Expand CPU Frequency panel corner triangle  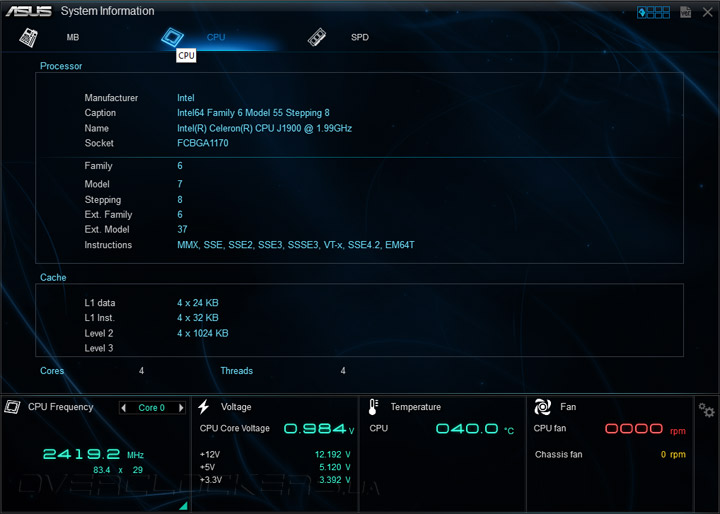point(183,506)
